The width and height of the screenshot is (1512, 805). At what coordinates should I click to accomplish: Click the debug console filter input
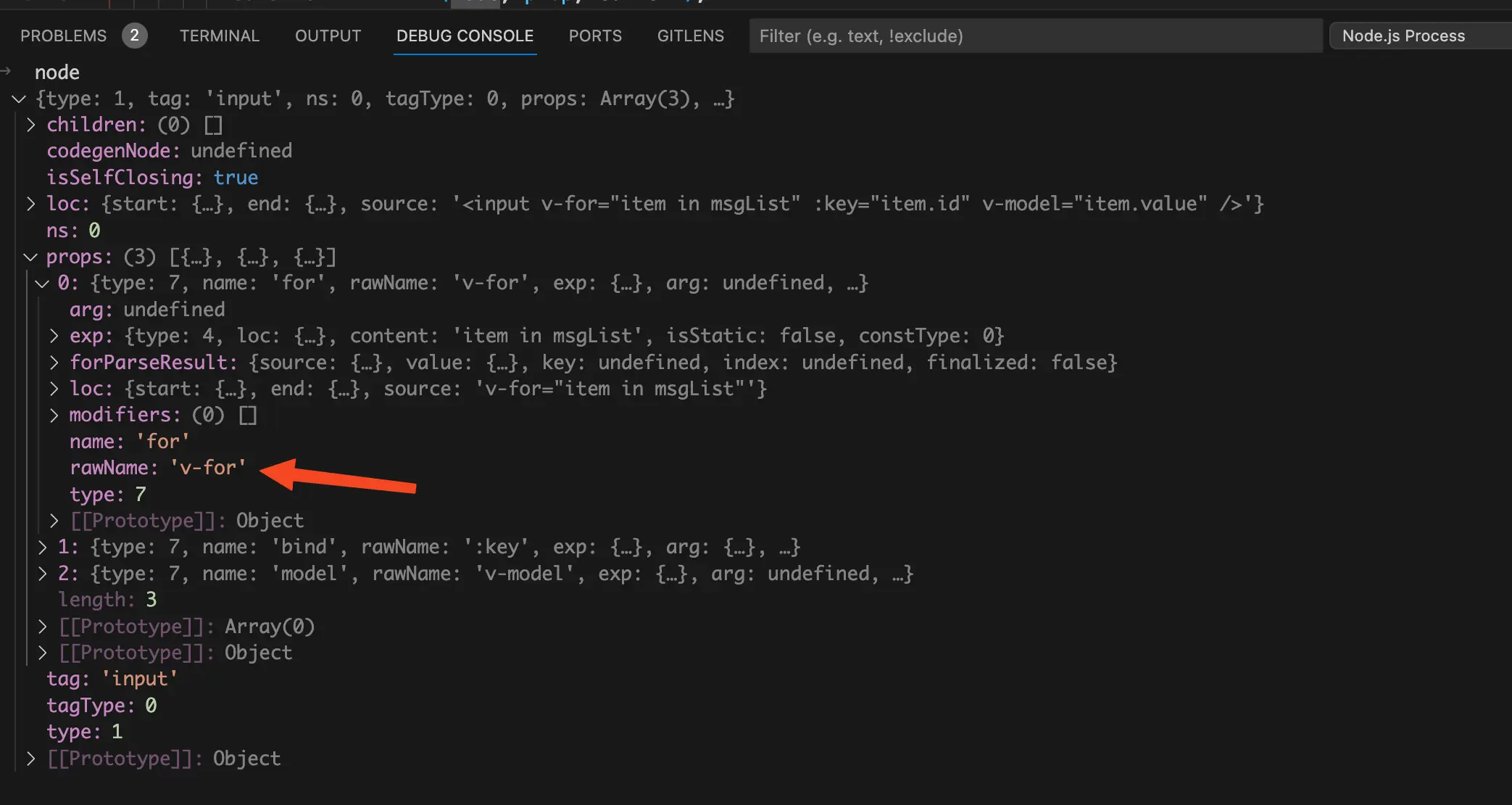pos(1035,36)
